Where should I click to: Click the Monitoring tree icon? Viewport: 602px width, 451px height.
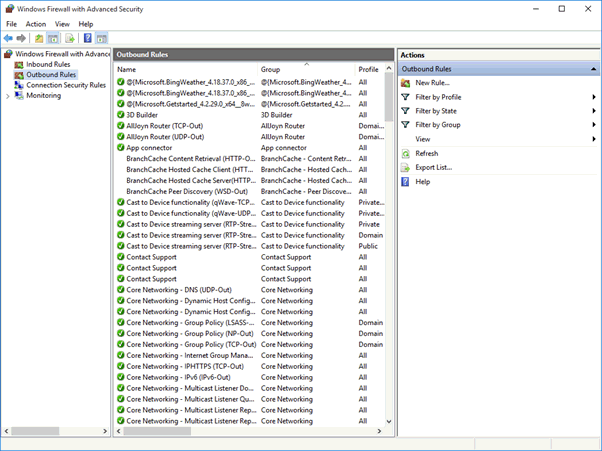click(x=19, y=96)
